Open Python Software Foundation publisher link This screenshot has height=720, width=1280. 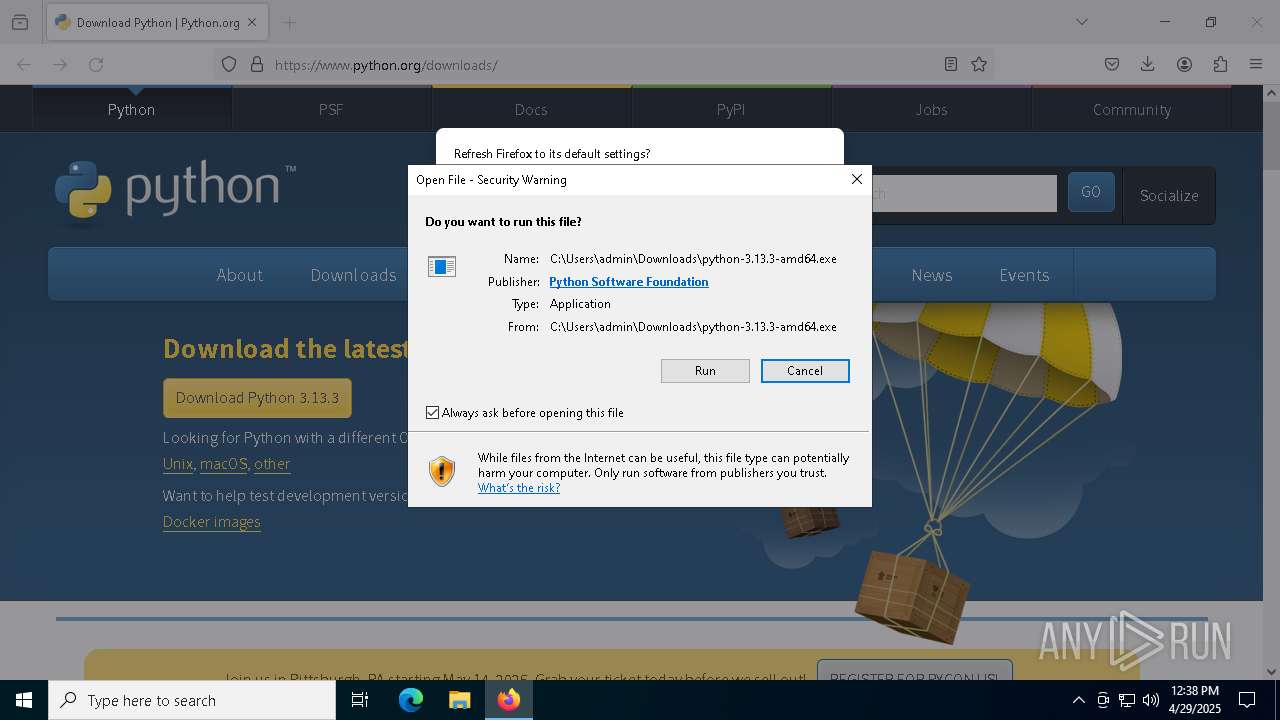coord(629,282)
